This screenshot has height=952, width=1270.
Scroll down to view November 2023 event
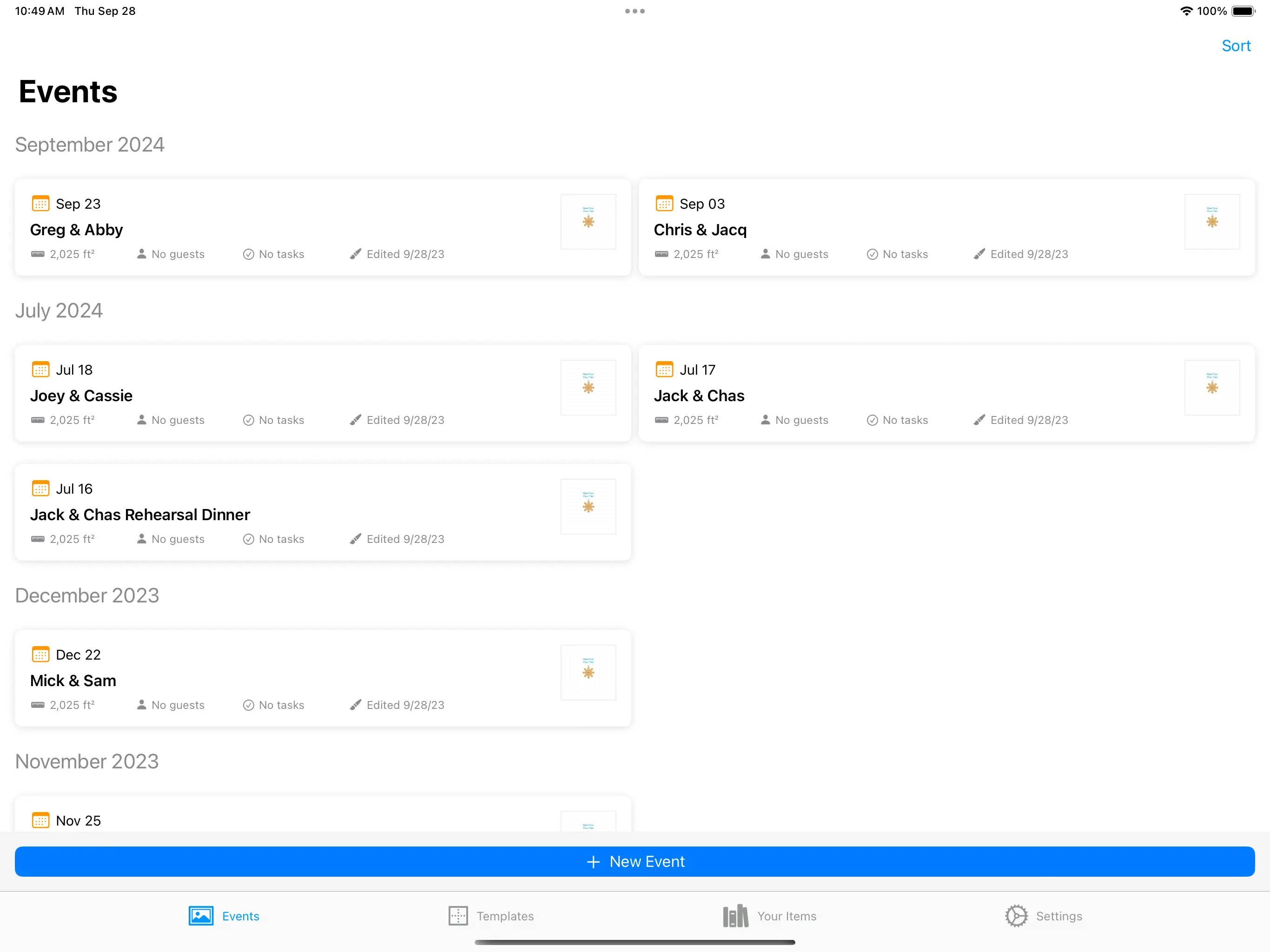[322, 820]
